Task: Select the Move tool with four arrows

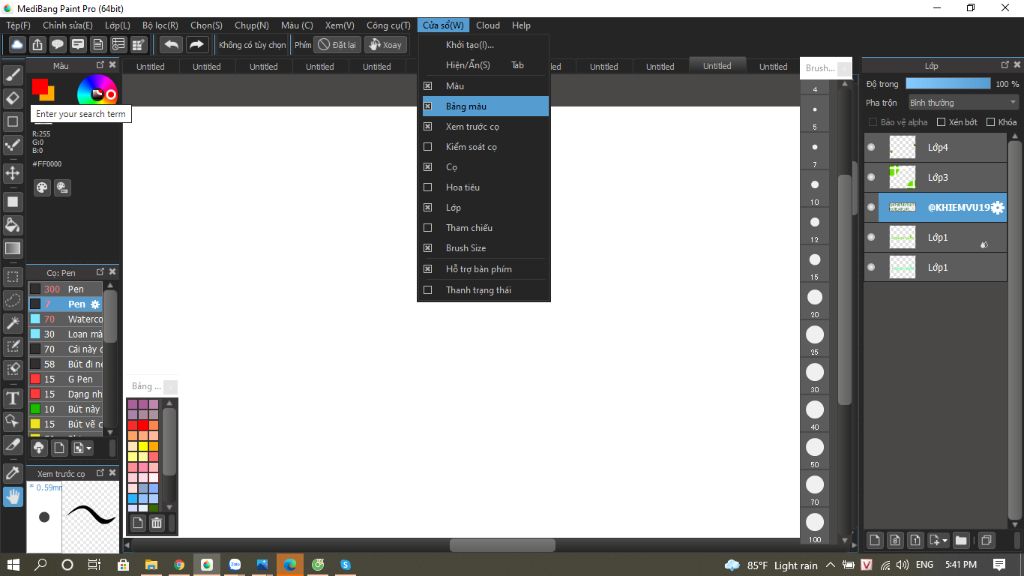Action: (12, 173)
